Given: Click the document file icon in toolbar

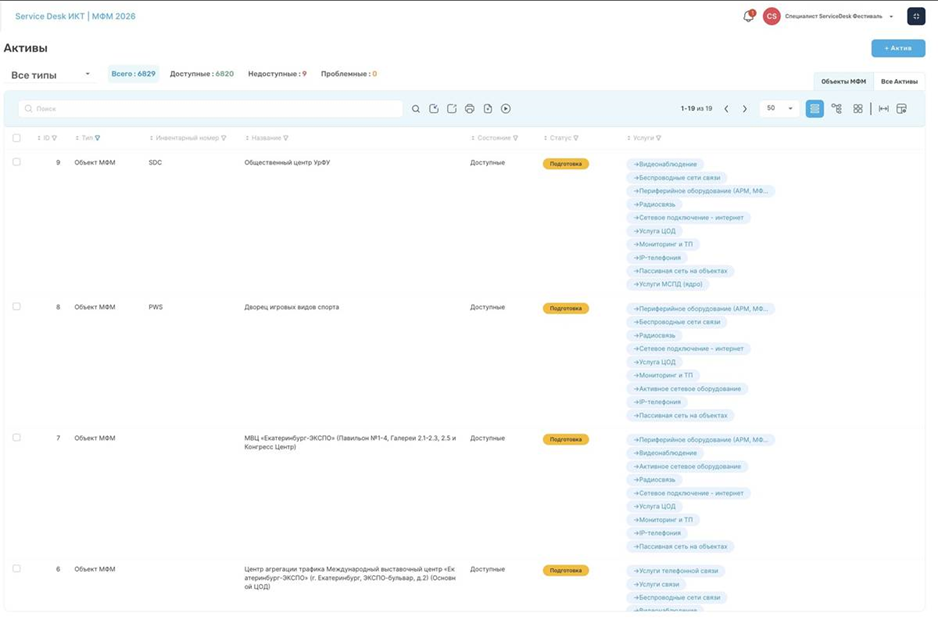Looking at the screenshot, I should pyautogui.click(x=488, y=109).
